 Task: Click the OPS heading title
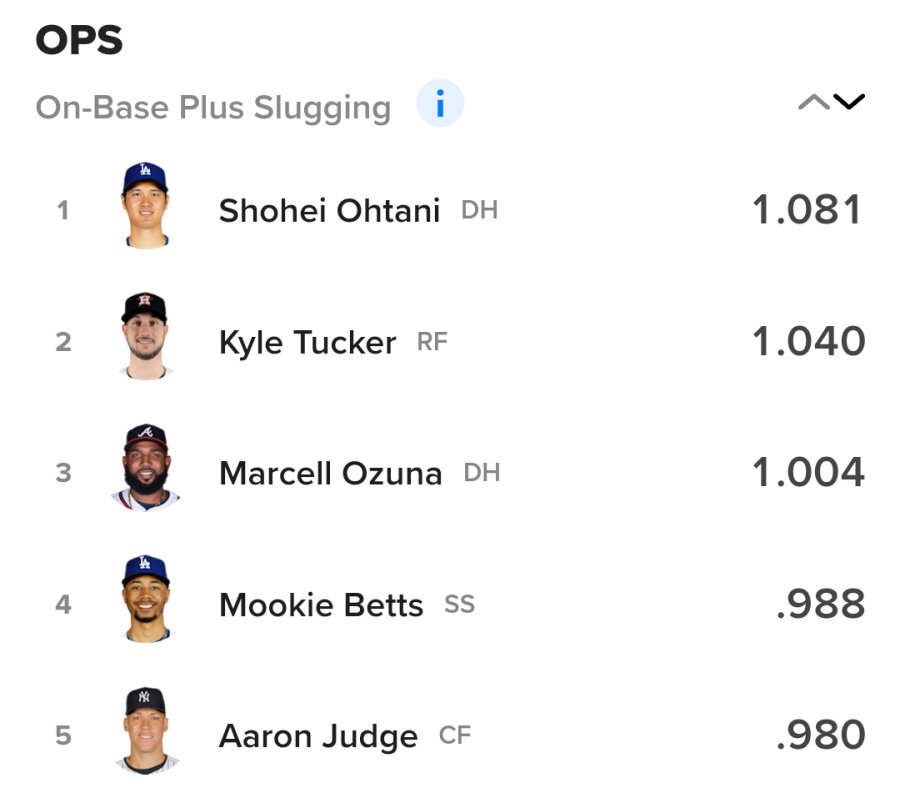(x=79, y=40)
